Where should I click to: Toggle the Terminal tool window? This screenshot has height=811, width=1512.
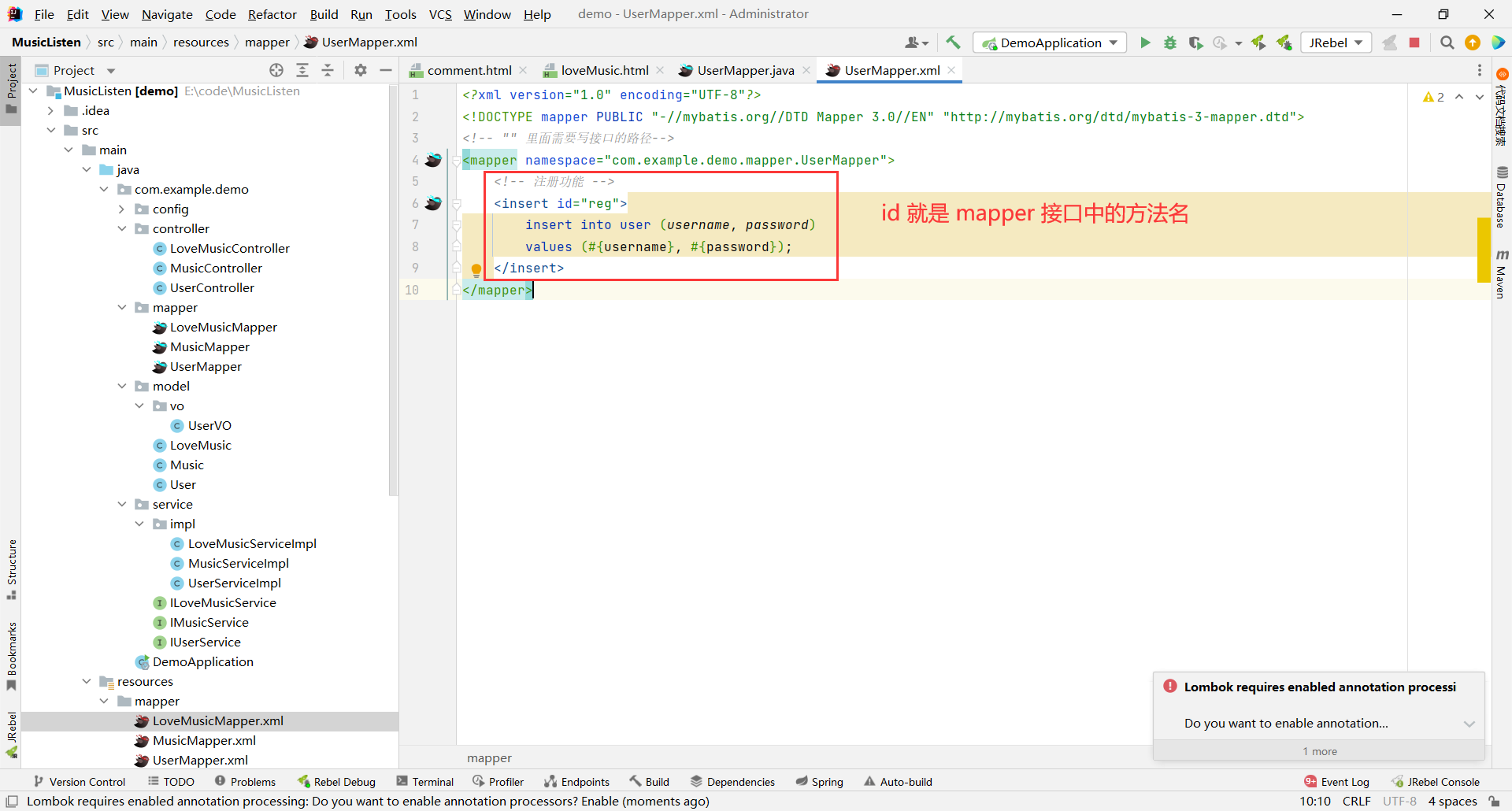coord(424,782)
